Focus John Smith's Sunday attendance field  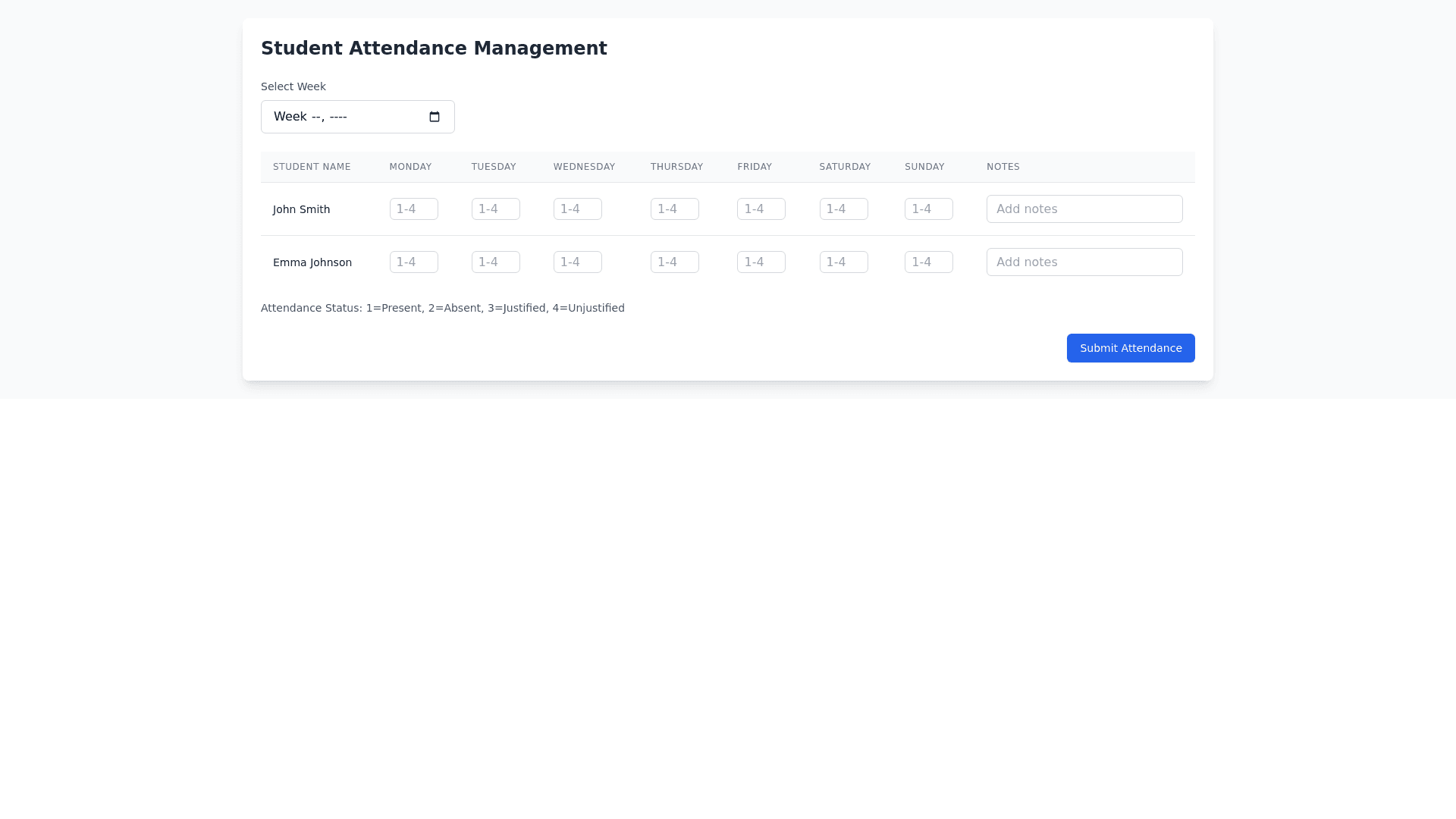coord(928,209)
